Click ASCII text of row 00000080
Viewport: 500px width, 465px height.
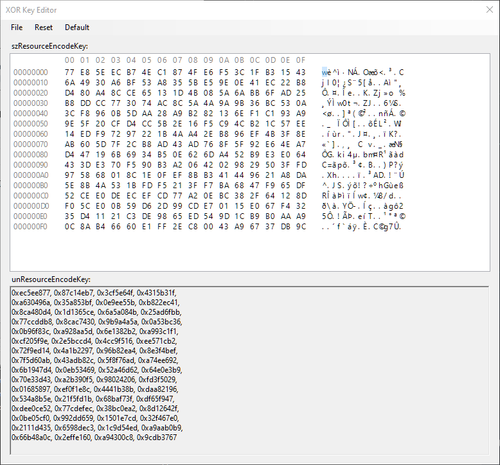(x=363, y=155)
